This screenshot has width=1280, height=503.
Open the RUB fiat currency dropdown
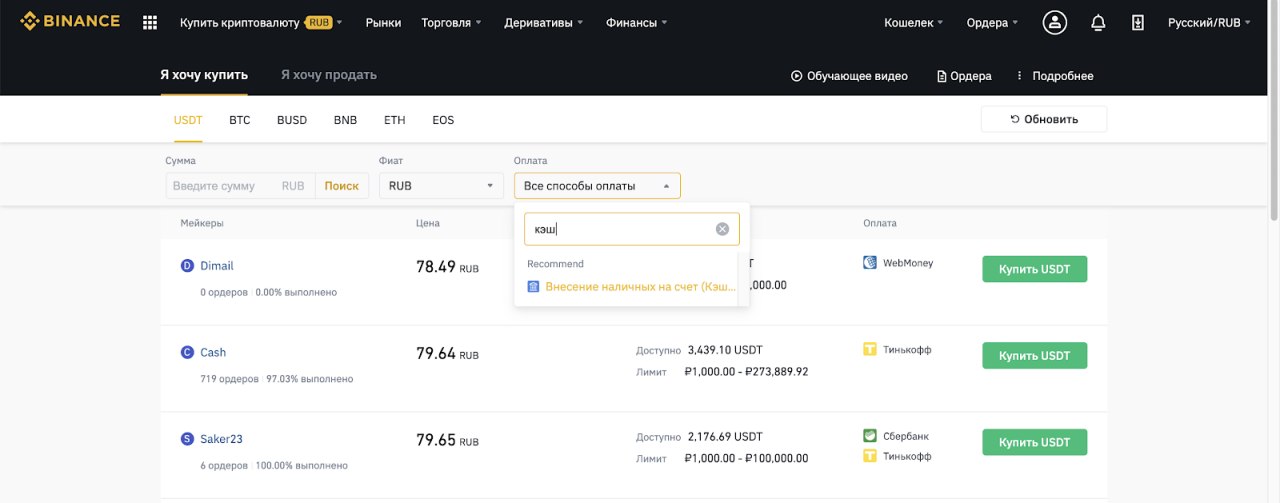(442, 186)
